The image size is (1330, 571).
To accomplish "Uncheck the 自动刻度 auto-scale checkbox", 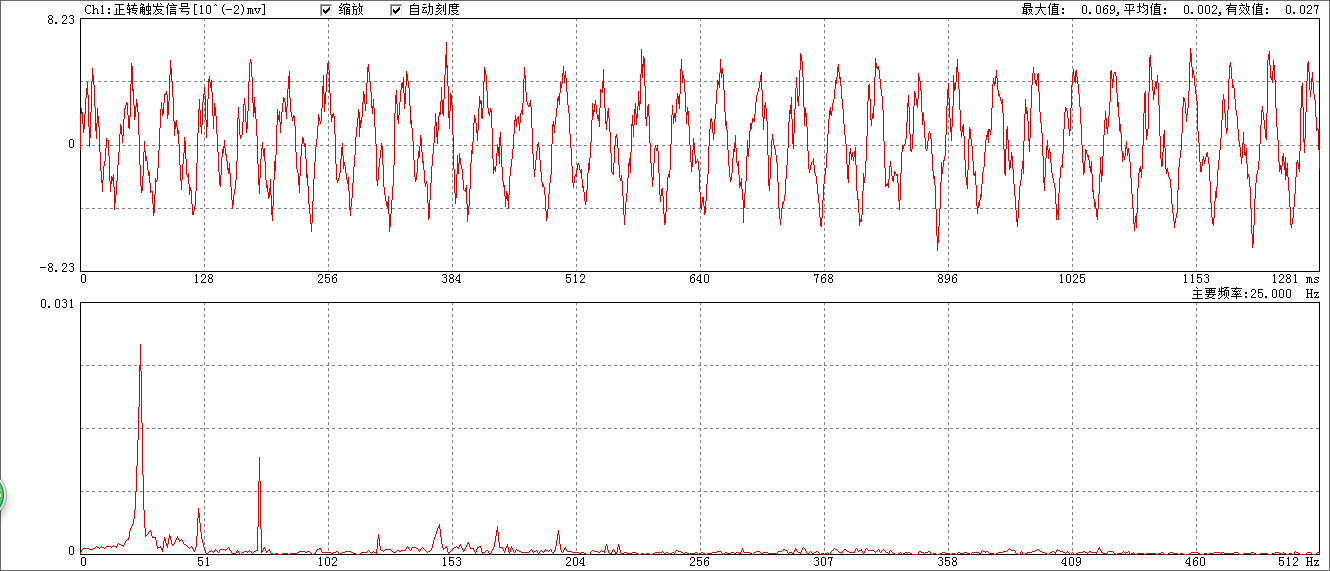I will (396, 10).
